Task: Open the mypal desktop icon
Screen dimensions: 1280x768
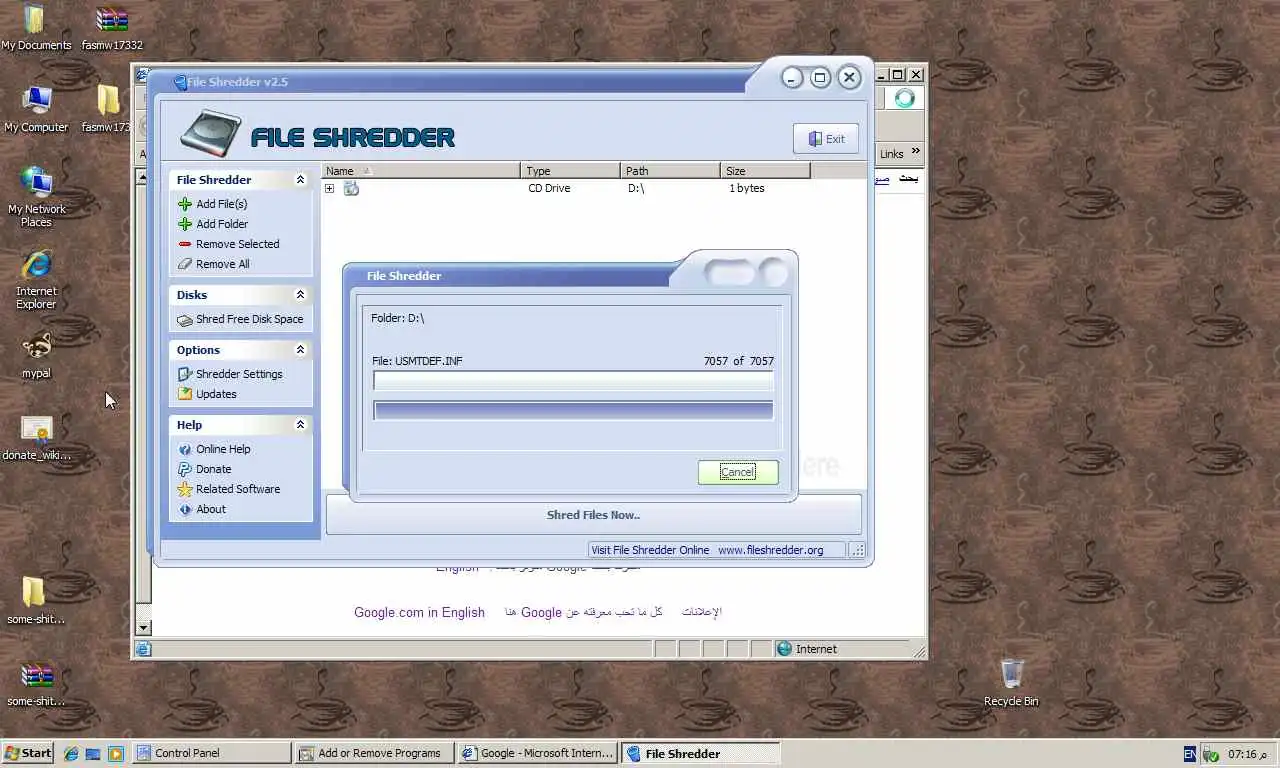Action: [x=36, y=355]
